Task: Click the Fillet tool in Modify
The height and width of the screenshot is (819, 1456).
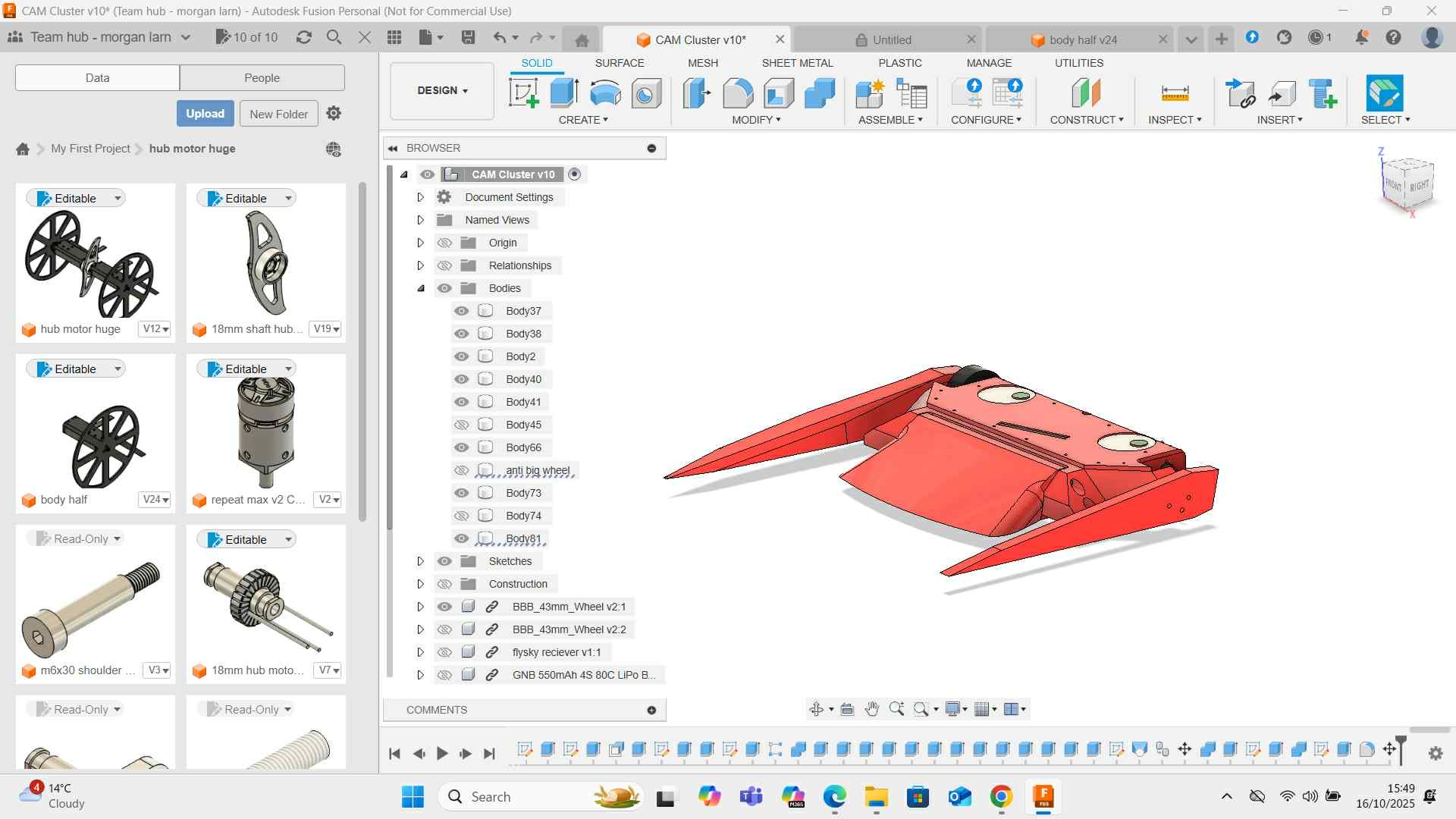Action: pyautogui.click(x=738, y=94)
